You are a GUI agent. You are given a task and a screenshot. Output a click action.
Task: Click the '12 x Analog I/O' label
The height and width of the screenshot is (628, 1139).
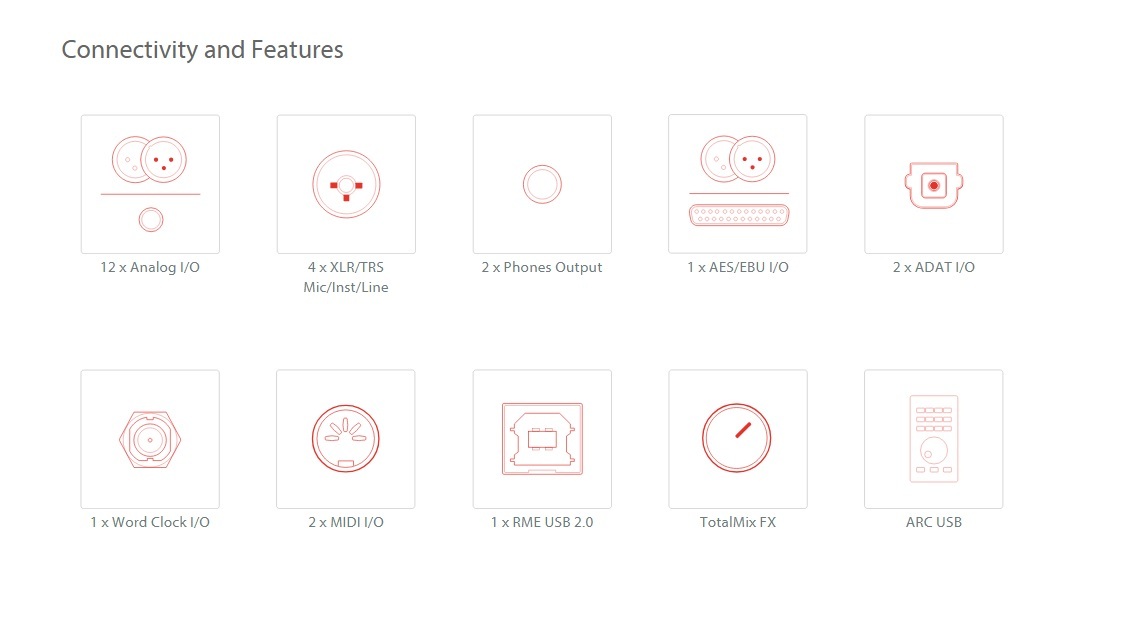click(150, 267)
